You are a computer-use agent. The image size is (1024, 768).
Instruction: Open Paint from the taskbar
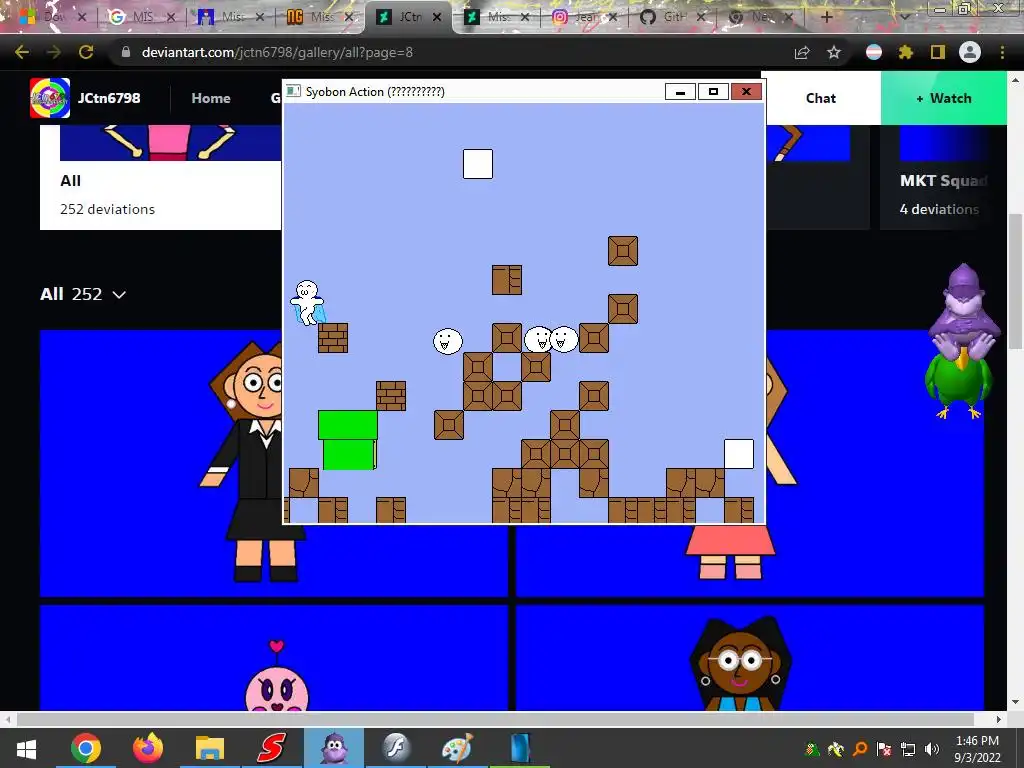click(457, 748)
